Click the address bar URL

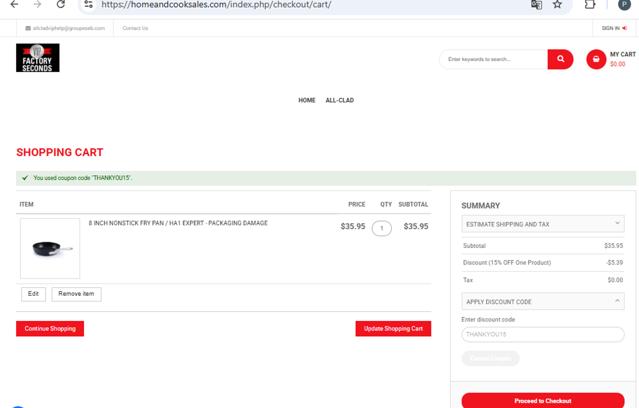[216, 4]
